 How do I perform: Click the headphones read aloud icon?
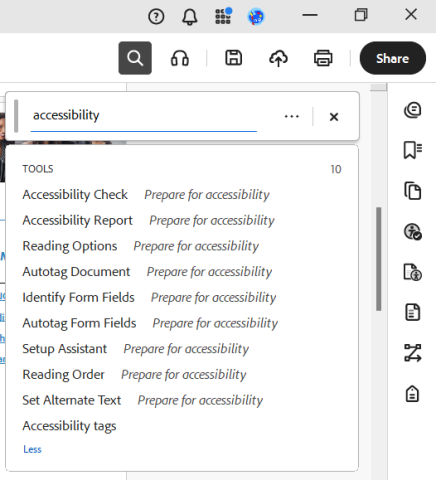[x=180, y=58]
